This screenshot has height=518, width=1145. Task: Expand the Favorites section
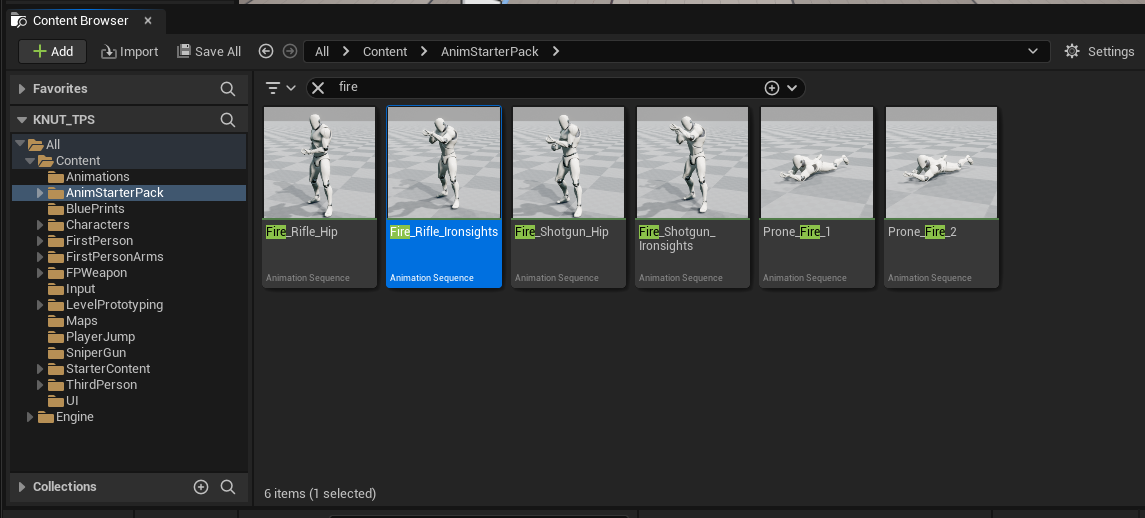(22, 88)
